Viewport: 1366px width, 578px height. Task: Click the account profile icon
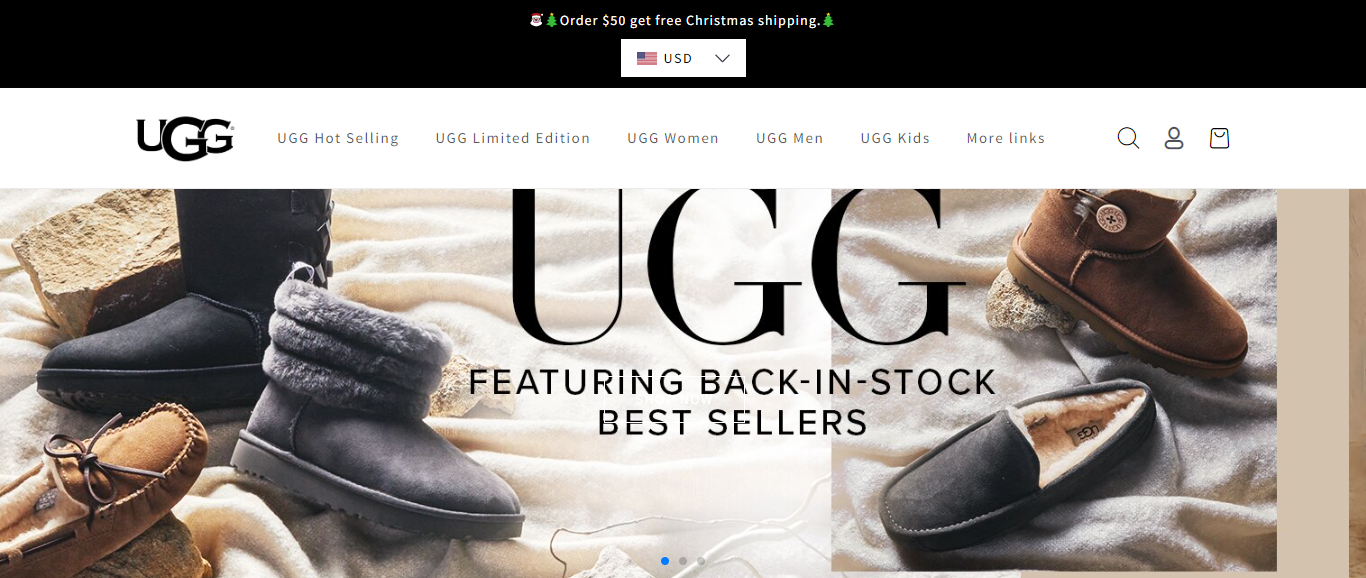[1174, 138]
